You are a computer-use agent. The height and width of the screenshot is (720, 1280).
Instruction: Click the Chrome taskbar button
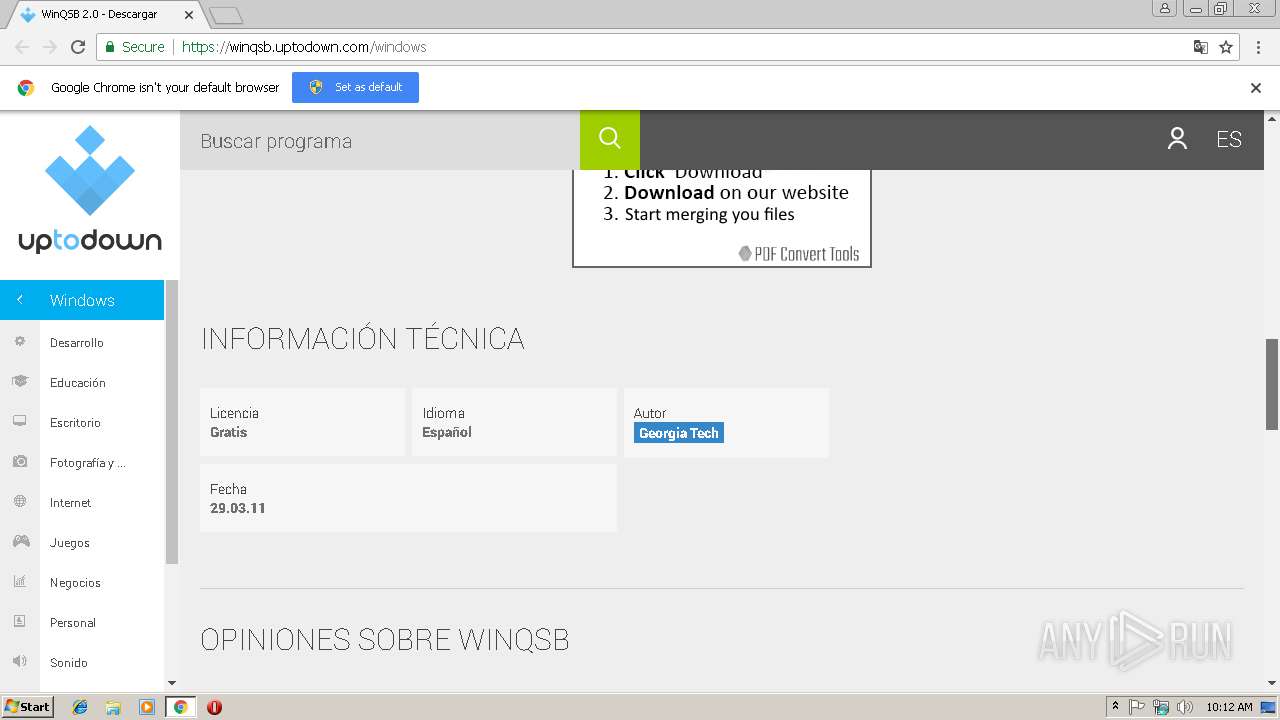(x=180, y=707)
